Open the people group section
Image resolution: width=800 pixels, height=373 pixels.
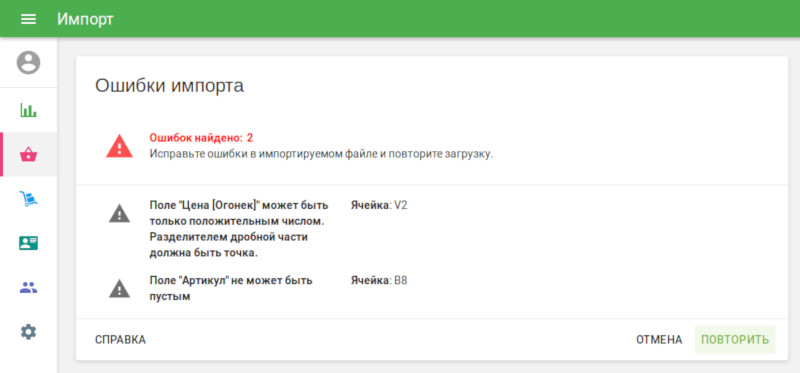(28, 288)
